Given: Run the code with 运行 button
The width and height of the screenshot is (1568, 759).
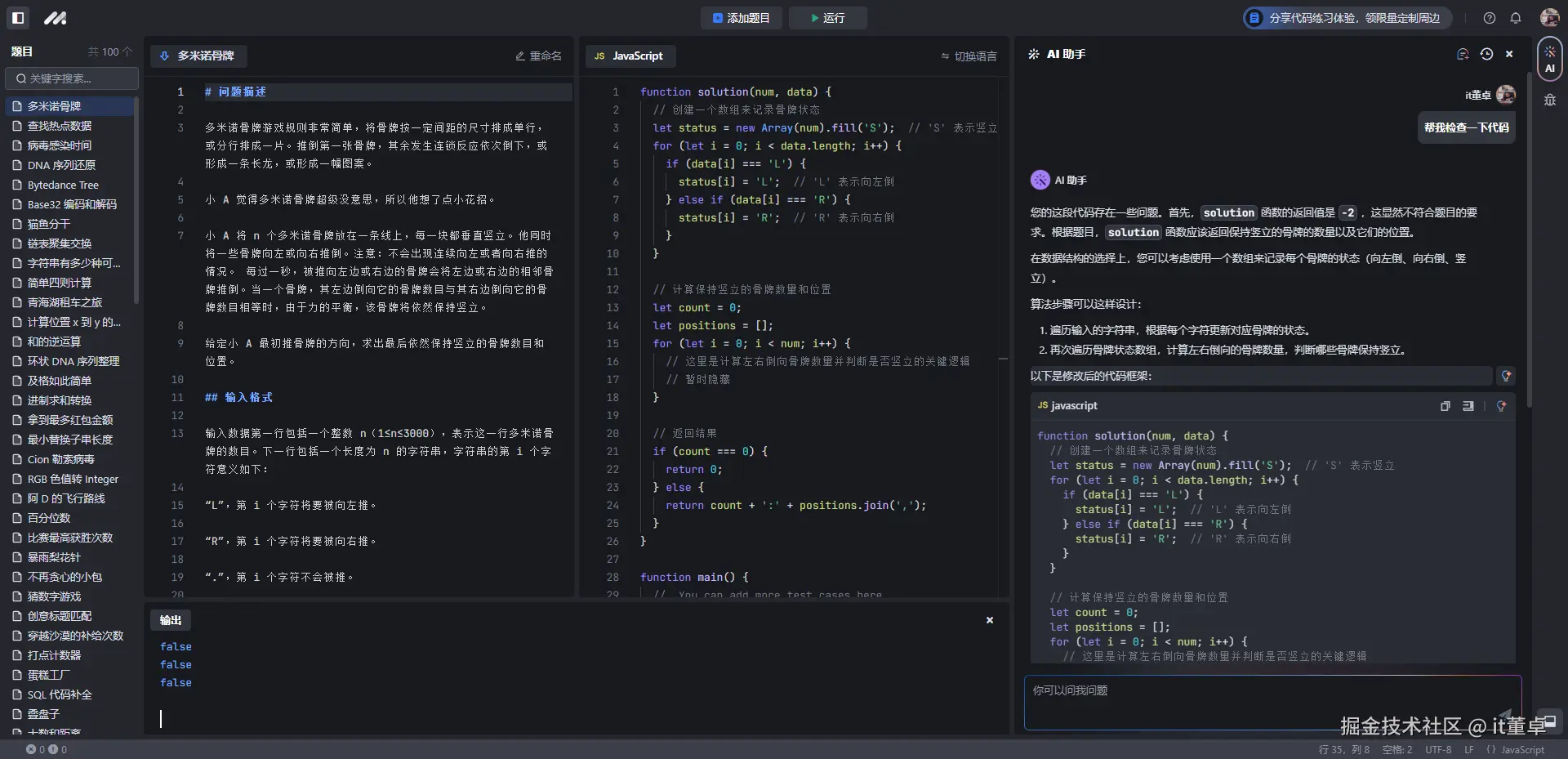Looking at the screenshot, I should tap(826, 17).
